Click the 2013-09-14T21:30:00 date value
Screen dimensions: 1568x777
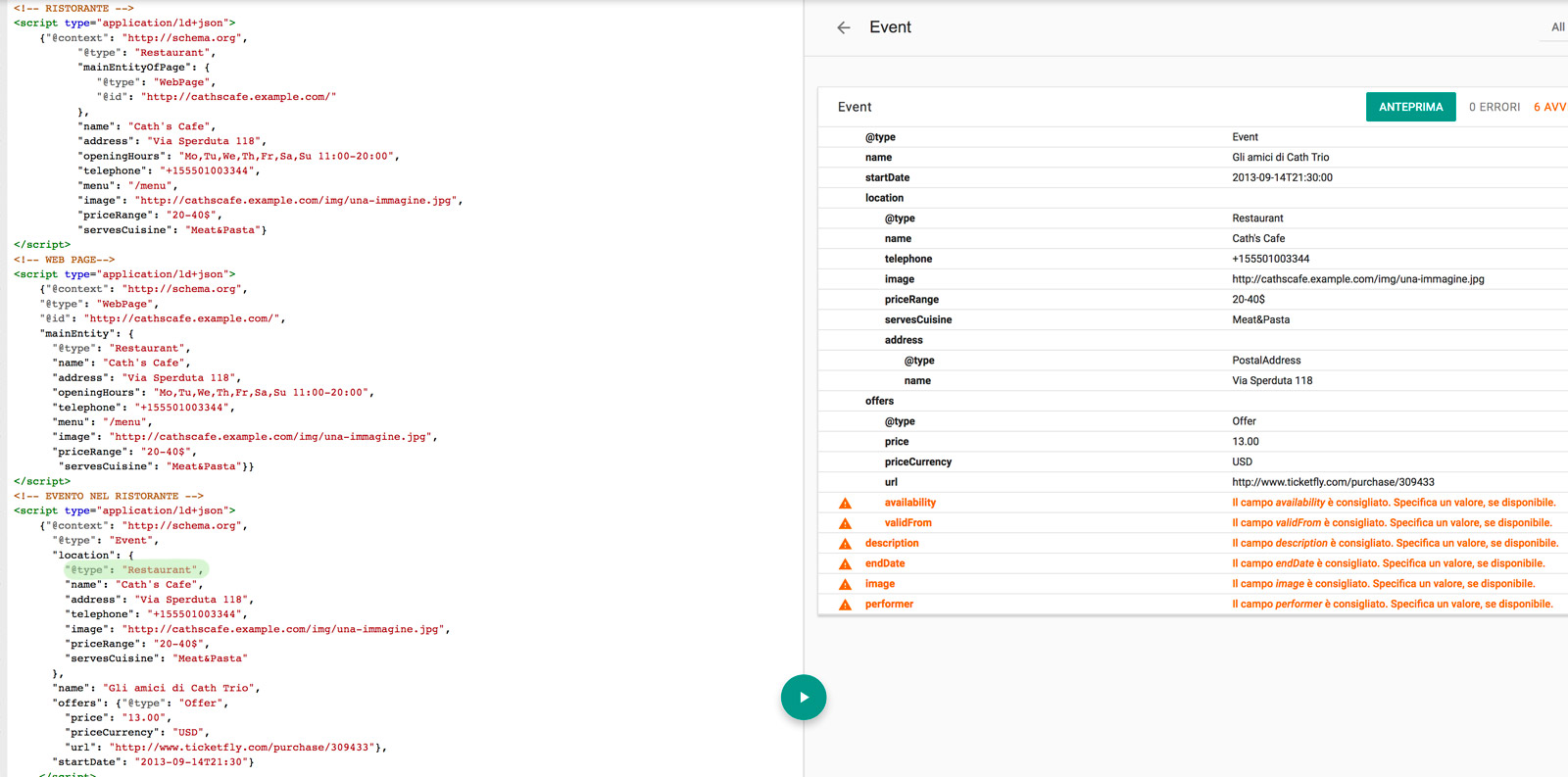pos(1282,177)
